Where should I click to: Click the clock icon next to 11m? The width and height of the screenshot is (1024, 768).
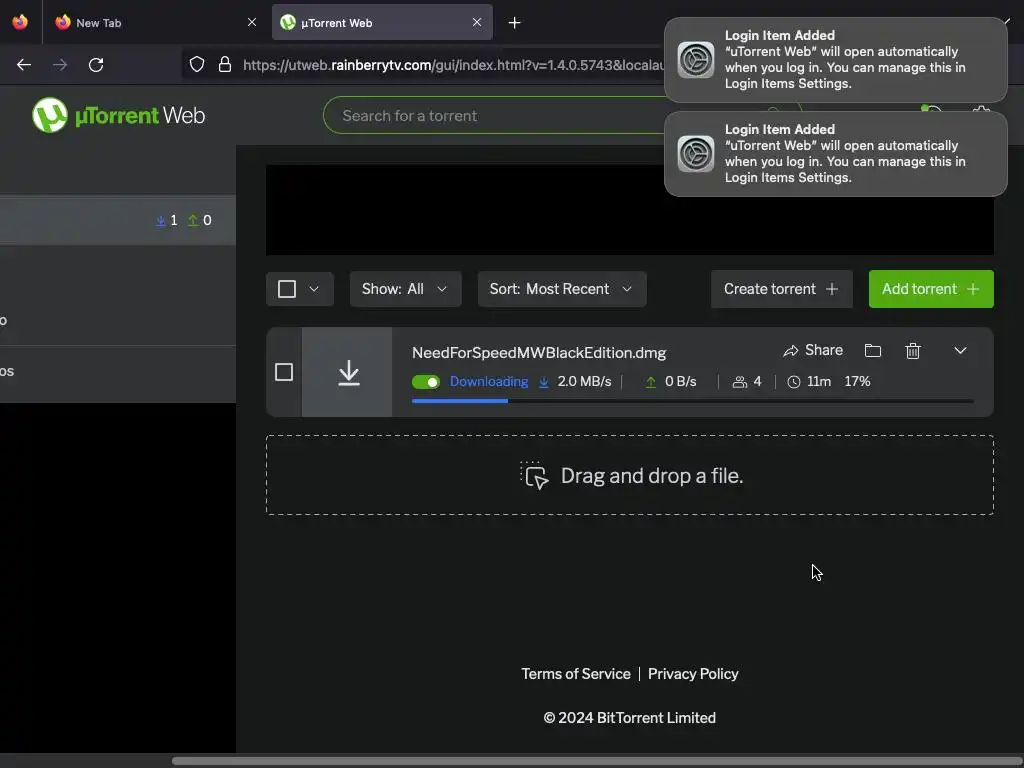tap(793, 382)
